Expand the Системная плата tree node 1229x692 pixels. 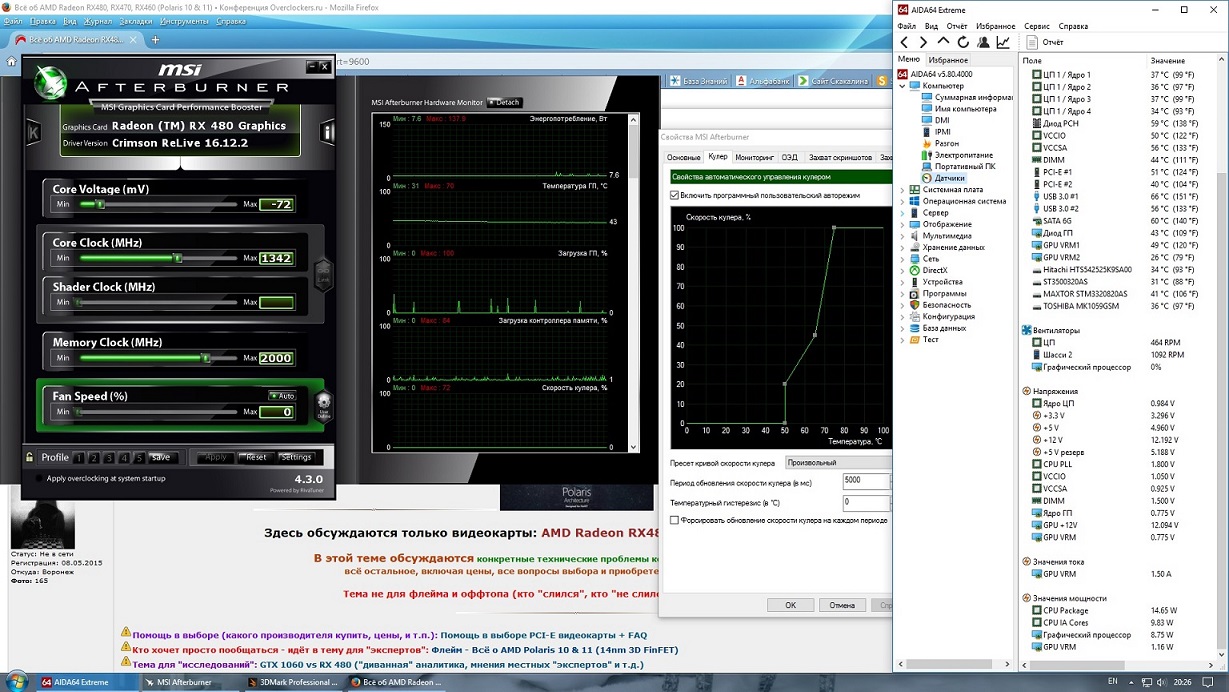(x=902, y=190)
